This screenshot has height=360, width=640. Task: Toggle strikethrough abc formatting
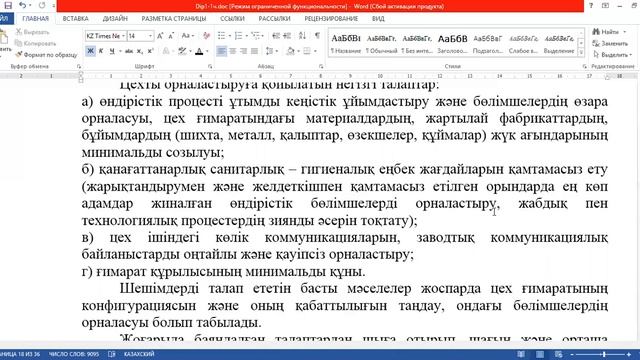pyautogui.click(x=129, y=51)
